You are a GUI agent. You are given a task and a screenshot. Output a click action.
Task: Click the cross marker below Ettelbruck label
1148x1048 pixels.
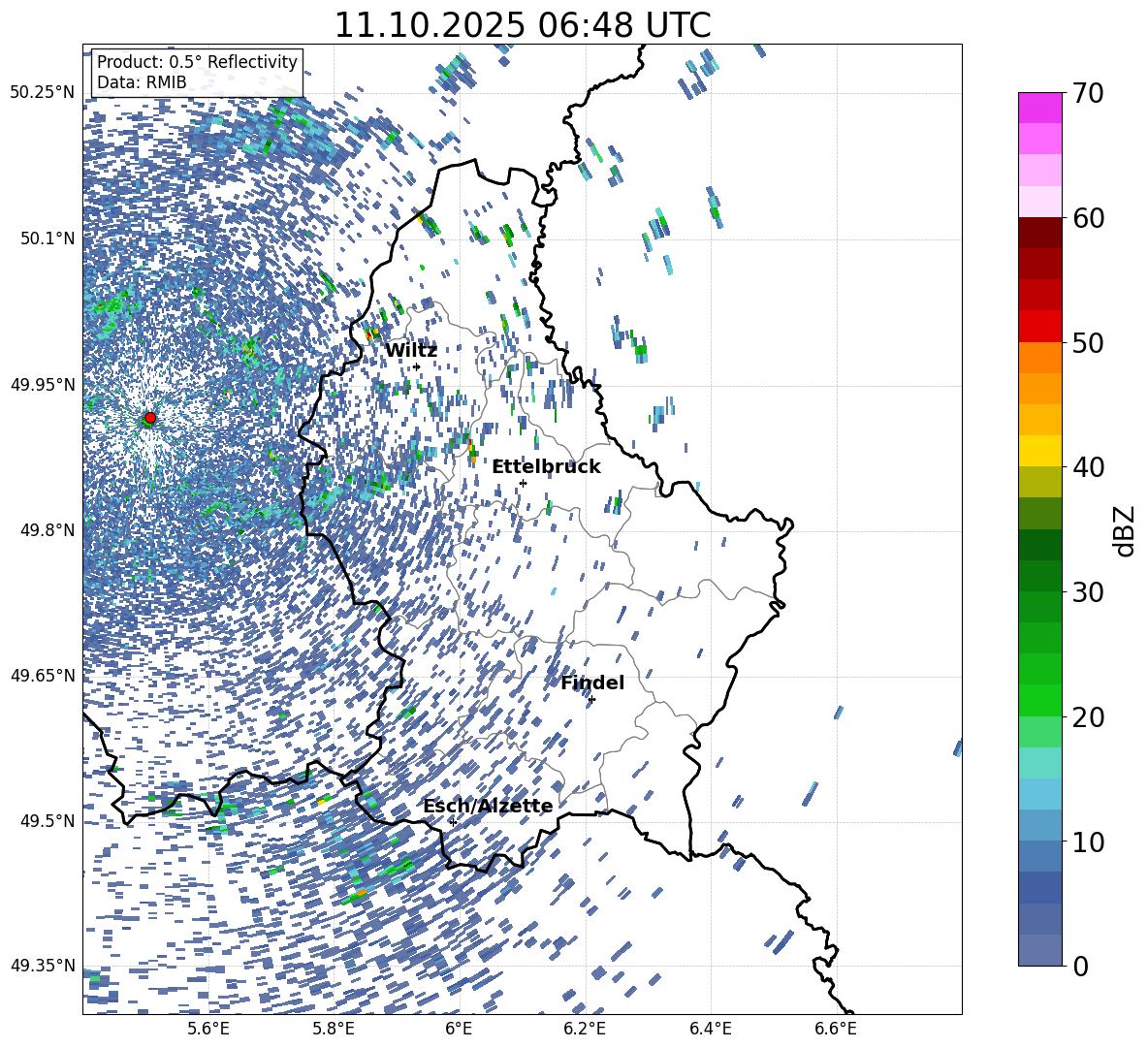pos(523,483)
